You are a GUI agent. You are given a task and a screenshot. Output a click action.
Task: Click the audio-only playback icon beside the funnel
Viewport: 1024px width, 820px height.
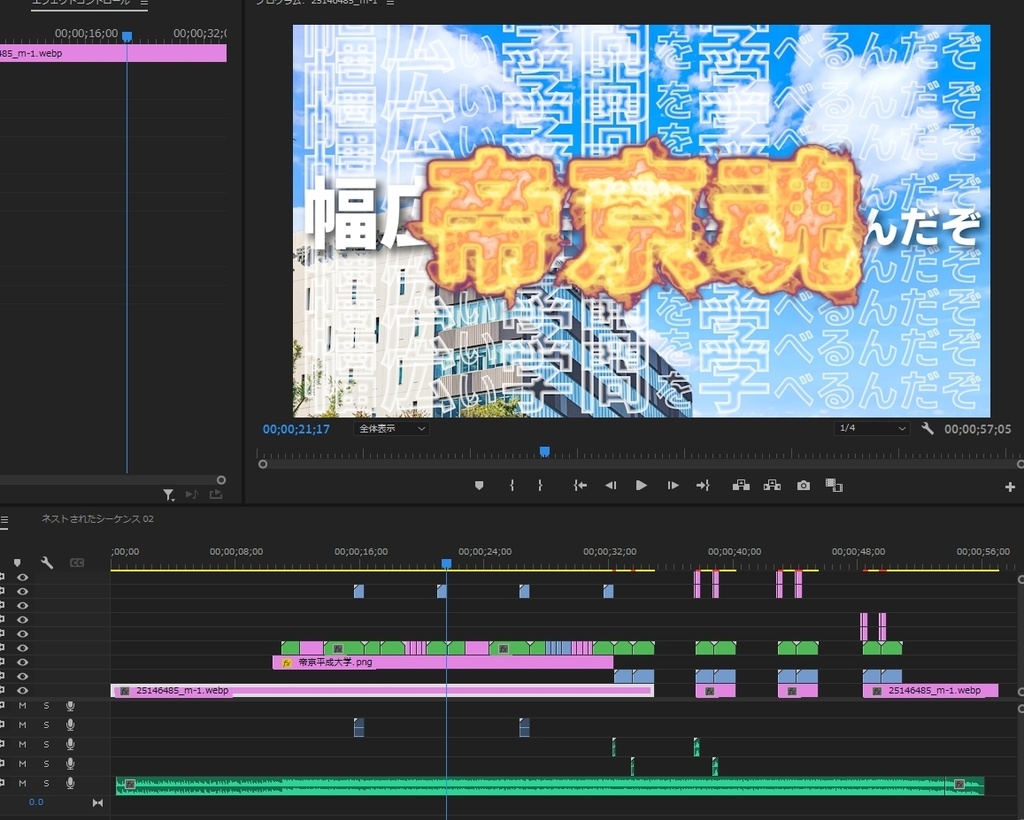click(191, 494)
